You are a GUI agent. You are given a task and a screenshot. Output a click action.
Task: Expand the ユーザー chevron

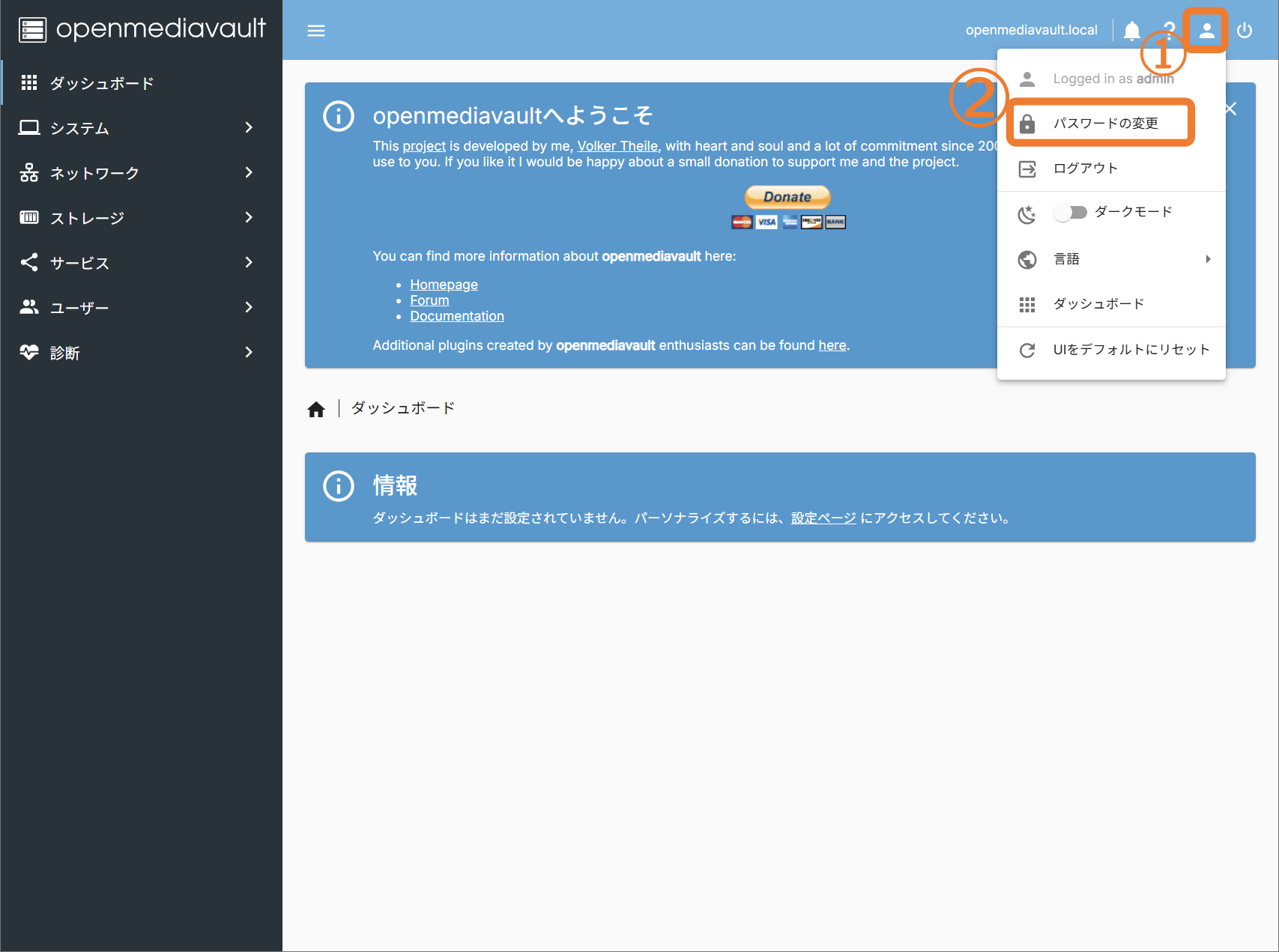coord(249,308)
